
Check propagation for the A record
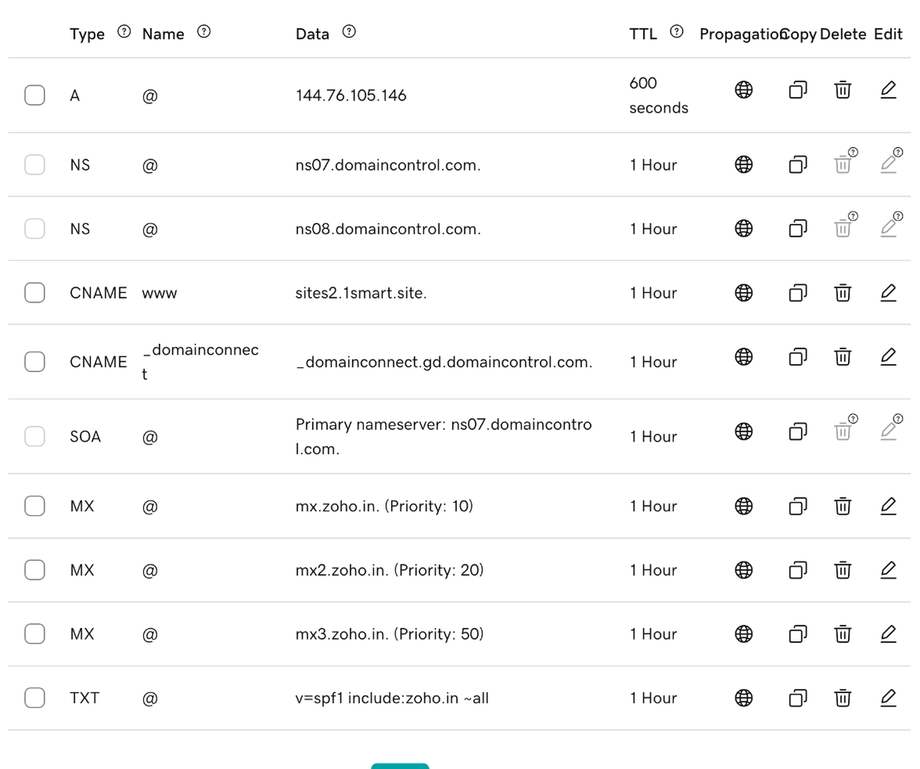coord(743,90)
